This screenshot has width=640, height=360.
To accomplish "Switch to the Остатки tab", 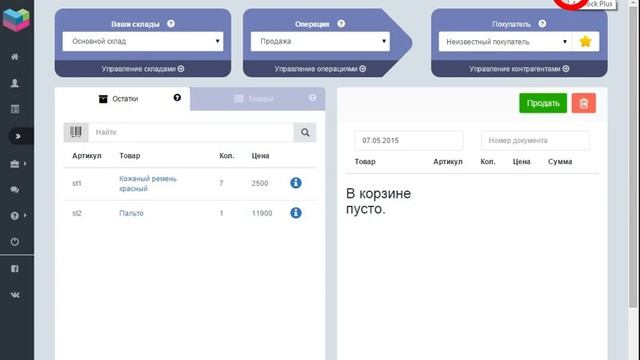I will (x=122, y=99).
